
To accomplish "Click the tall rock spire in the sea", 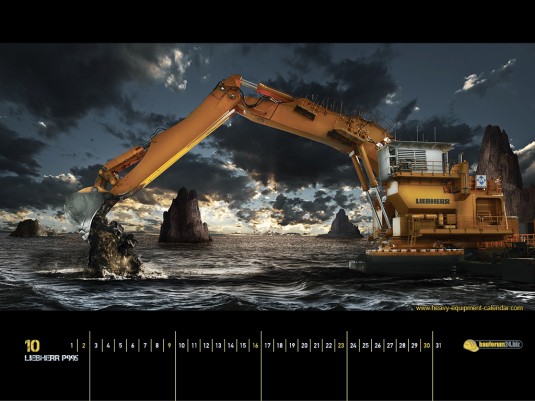I will (x=184, y=216).
